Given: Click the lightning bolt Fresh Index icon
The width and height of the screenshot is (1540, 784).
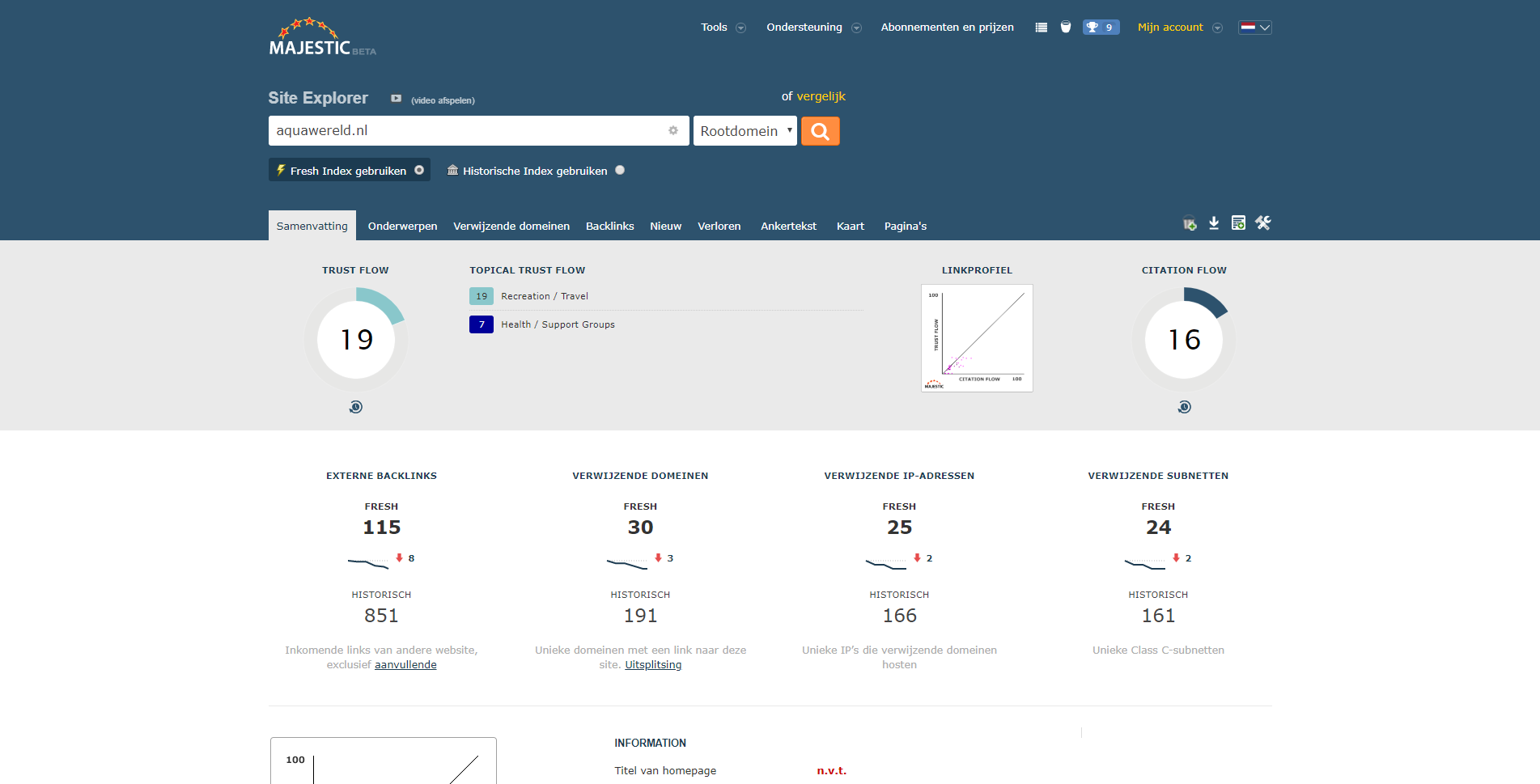Looking at the screenshot, I should coord(281,170).
